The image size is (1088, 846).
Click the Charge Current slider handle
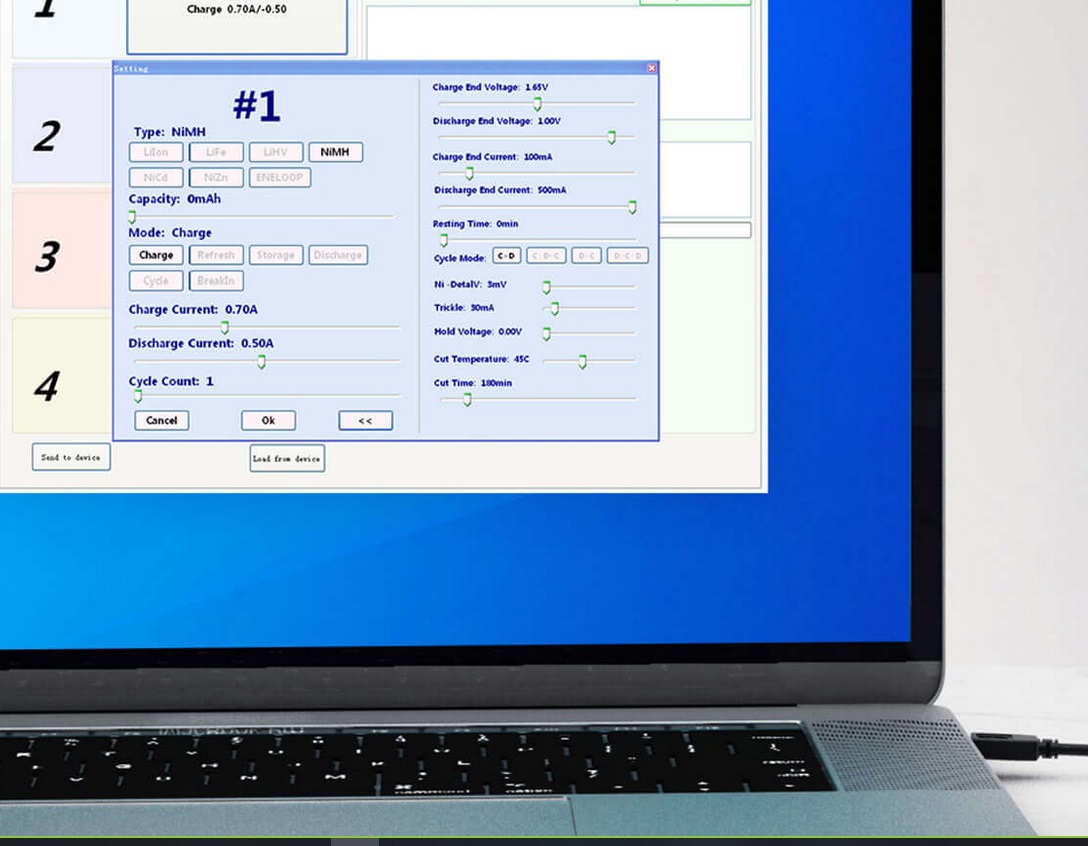(224, 327)
